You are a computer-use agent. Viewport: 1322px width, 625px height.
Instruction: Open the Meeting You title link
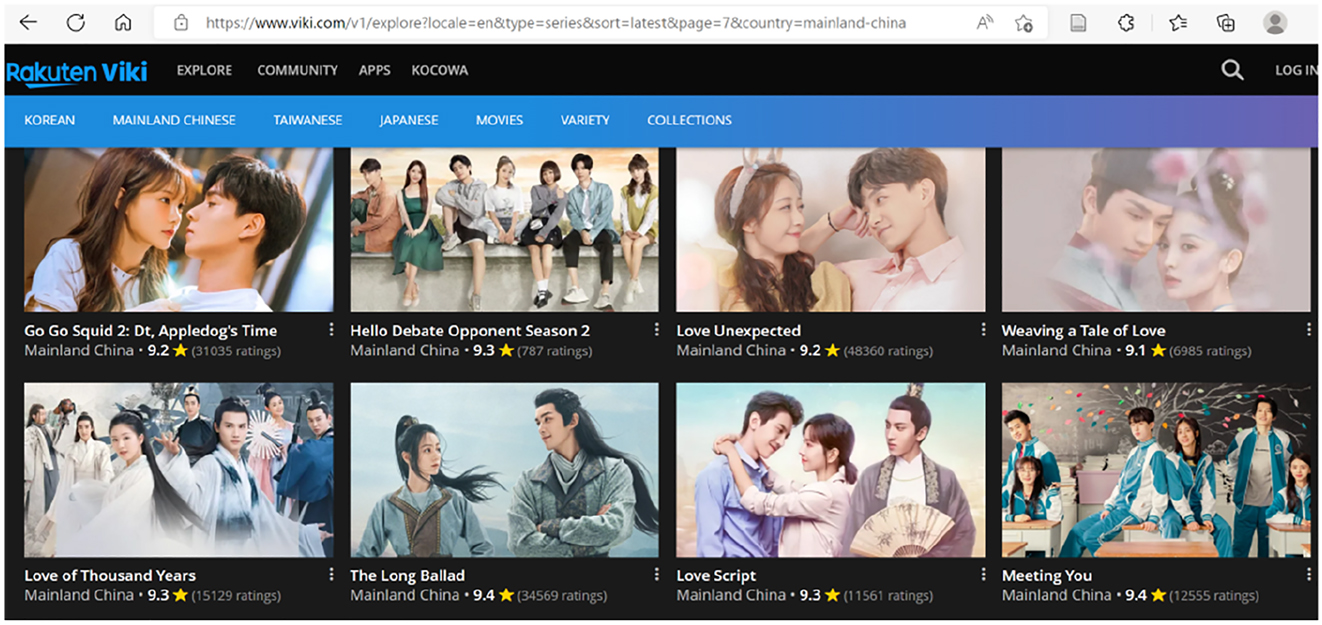coord(1047,575)
